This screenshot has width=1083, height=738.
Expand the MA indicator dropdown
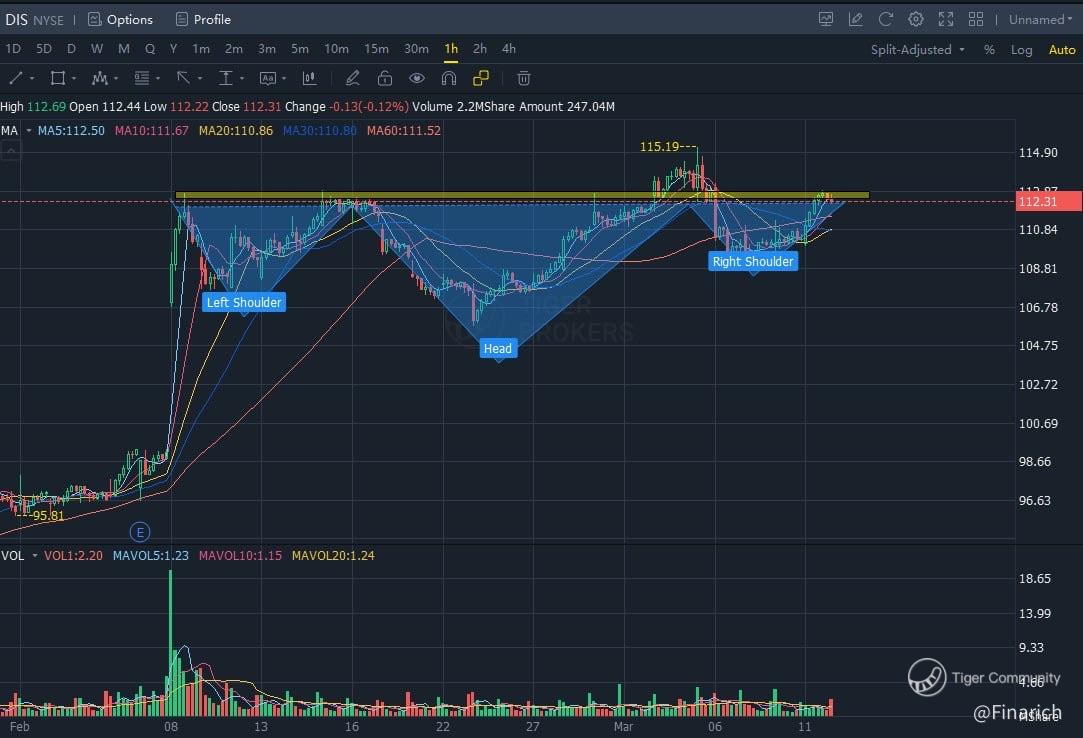click(x=29, y=131)
